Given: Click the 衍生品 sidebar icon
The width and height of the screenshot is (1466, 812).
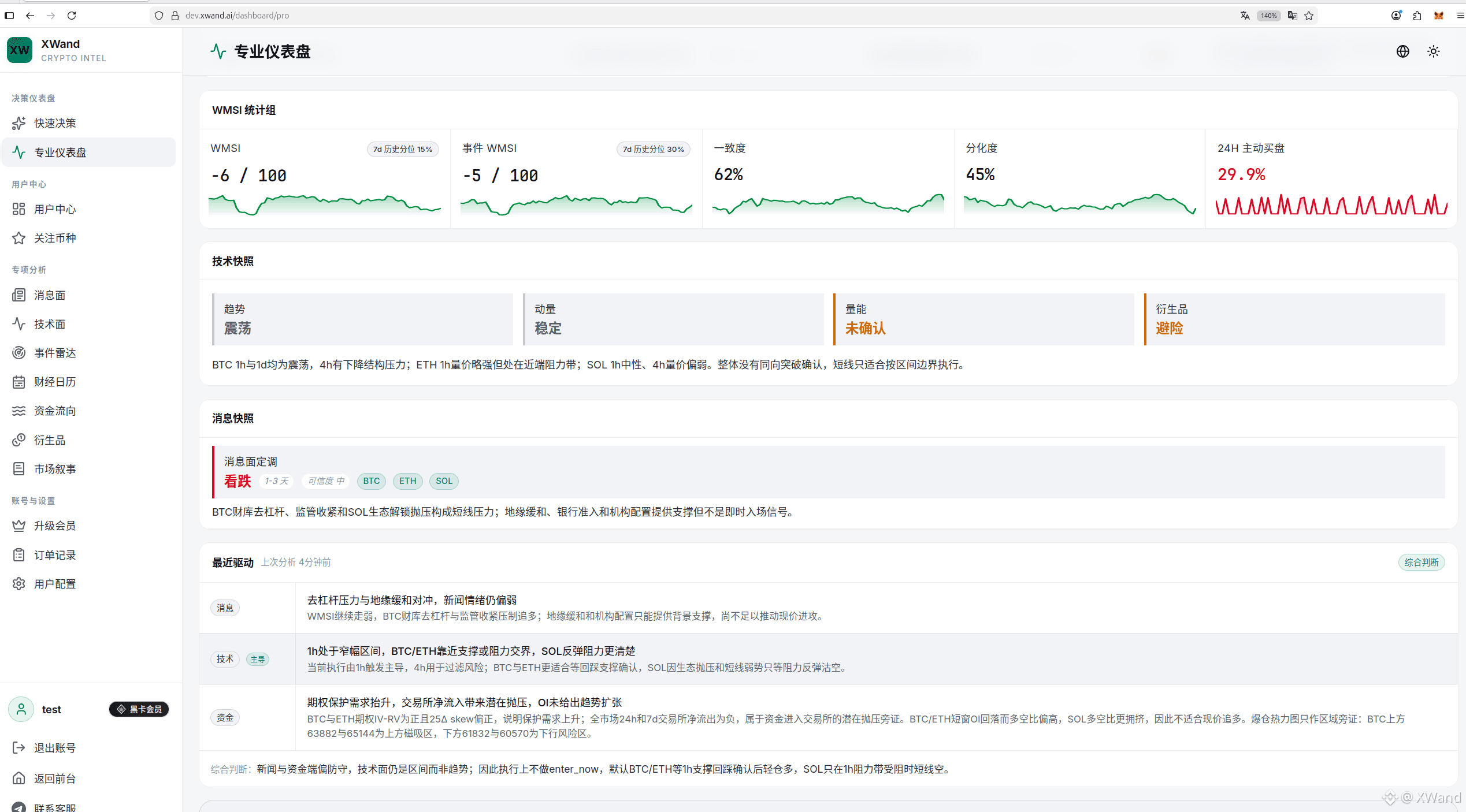Looking at the screenshot, I should [x=19, y=440].
